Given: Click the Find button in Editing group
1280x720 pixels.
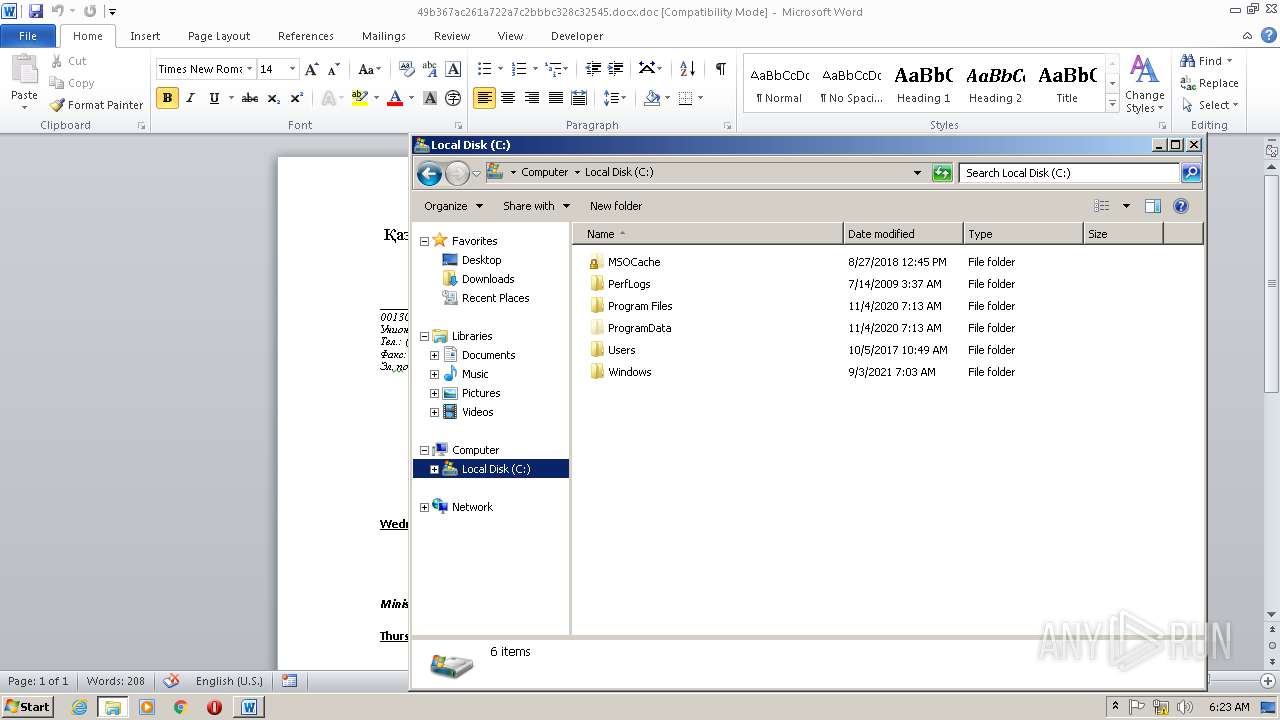Looking at the screenshot, I should coord(1208,61).
